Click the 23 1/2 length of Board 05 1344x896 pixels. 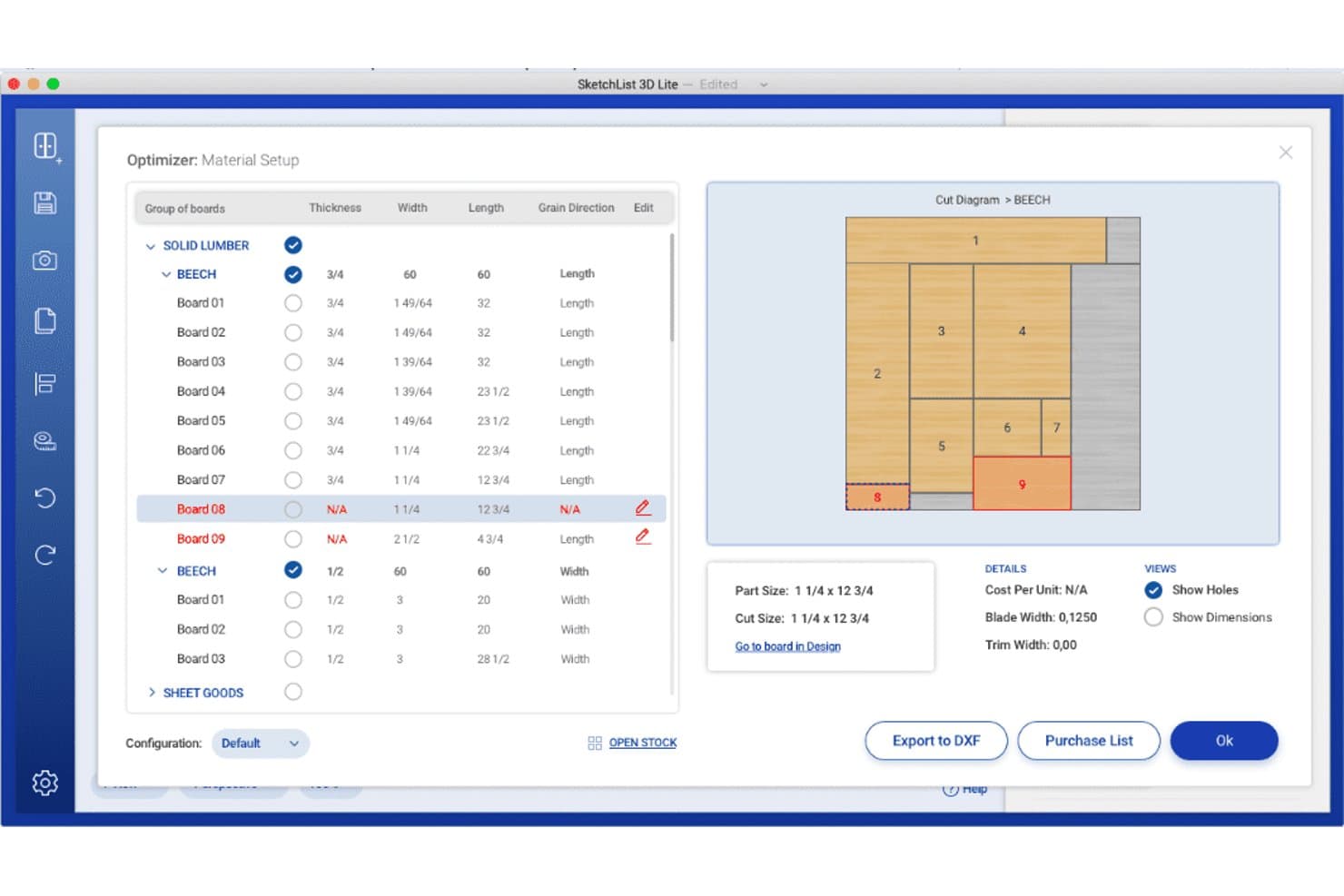(493, 421)
